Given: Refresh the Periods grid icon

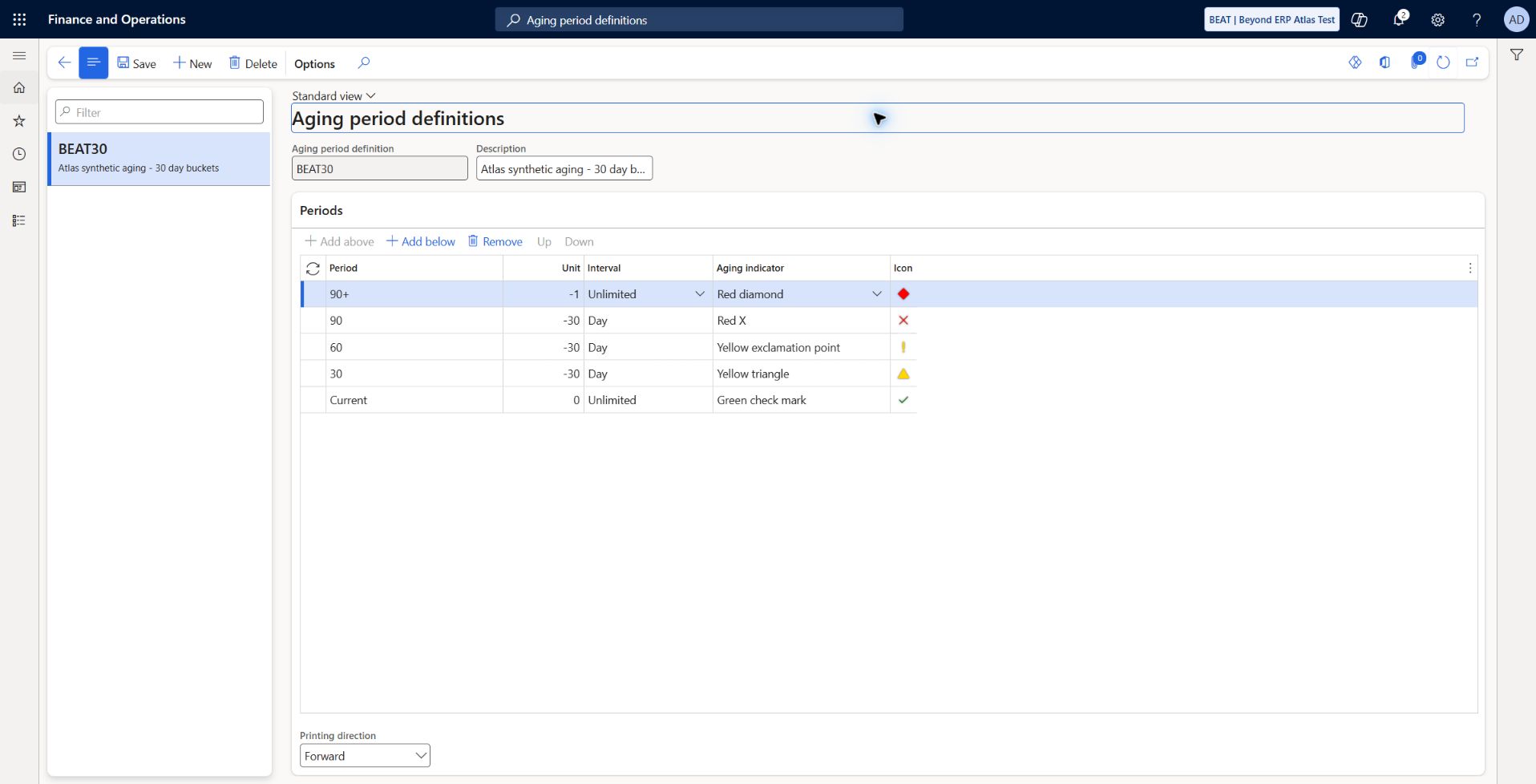Looking at the screenshot, I should (x=313, y=269).
